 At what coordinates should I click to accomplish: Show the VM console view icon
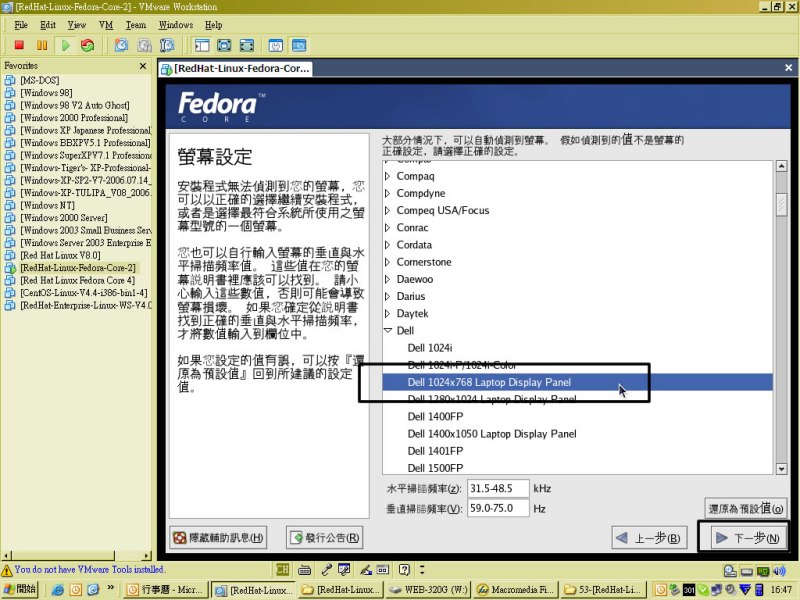[x=299, y=45]
